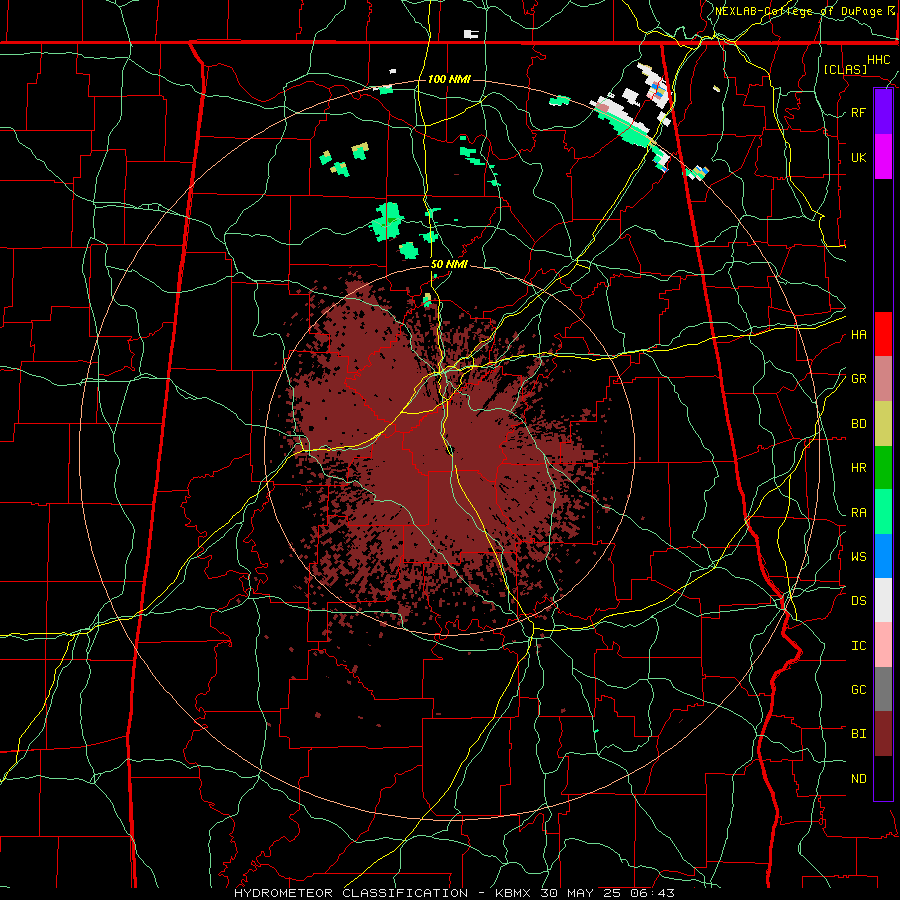The height and width of the screenshot is (900, 900).
Task: Click the HA legend label
Action: point(858,335)
